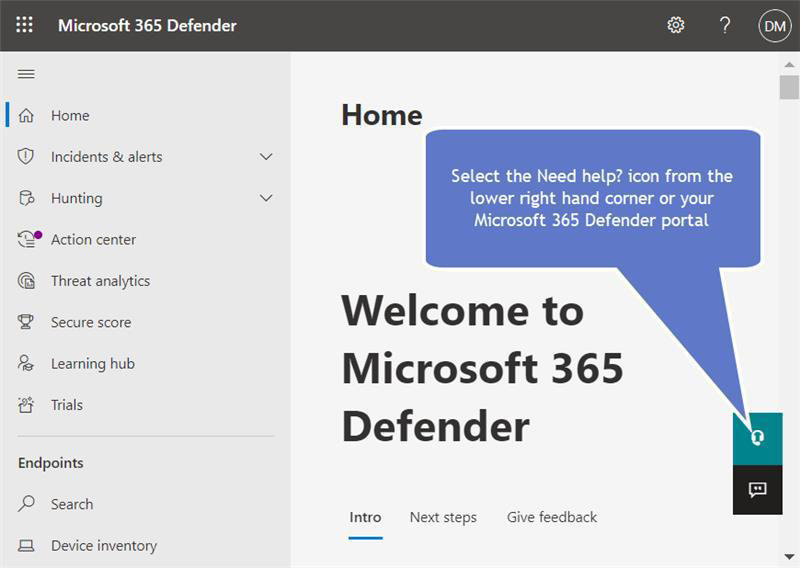Screen dimensions: 800x568
Task: Open the DM account avatar
Action: click(x=774, y=26)
